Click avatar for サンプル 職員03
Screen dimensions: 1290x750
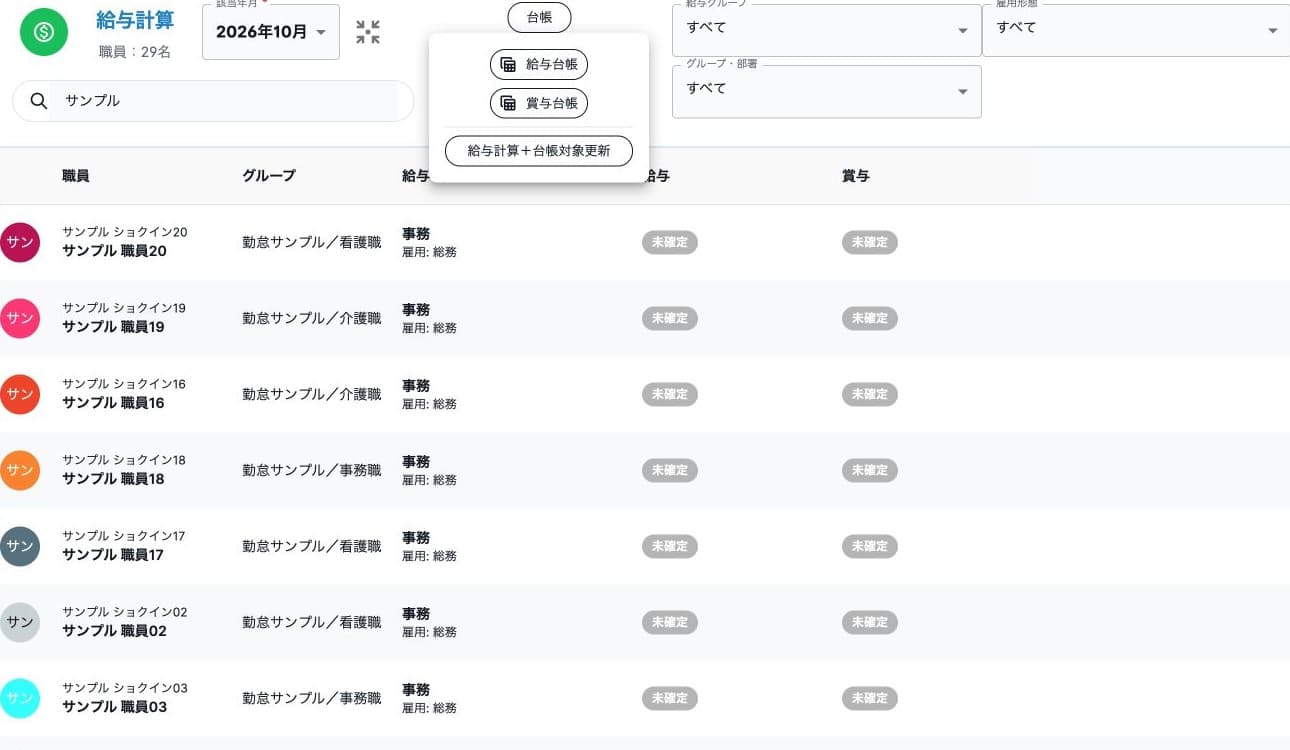click(20, 698)
